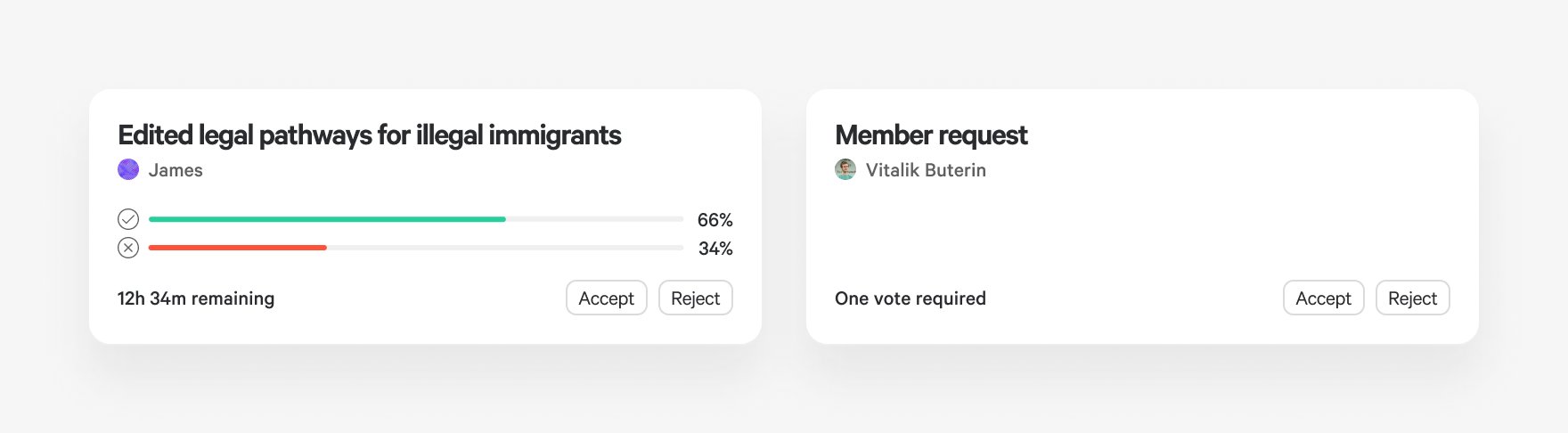Click the reject X circle icon
The image size is (1568, 433).
pos(128,248)
